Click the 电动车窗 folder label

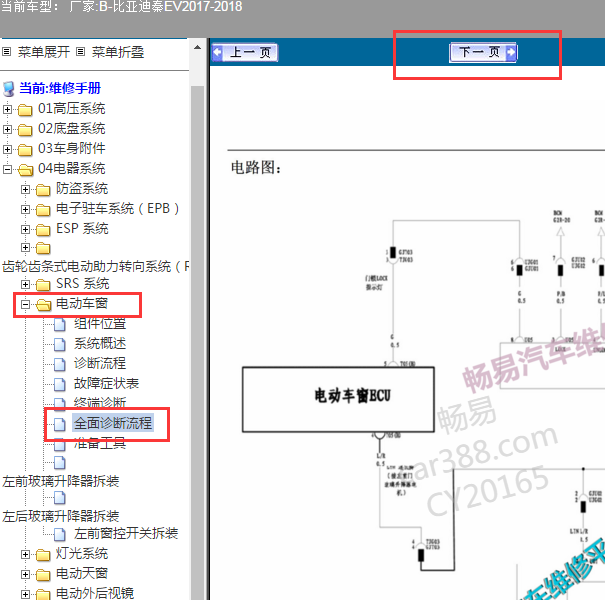point(82,304)
